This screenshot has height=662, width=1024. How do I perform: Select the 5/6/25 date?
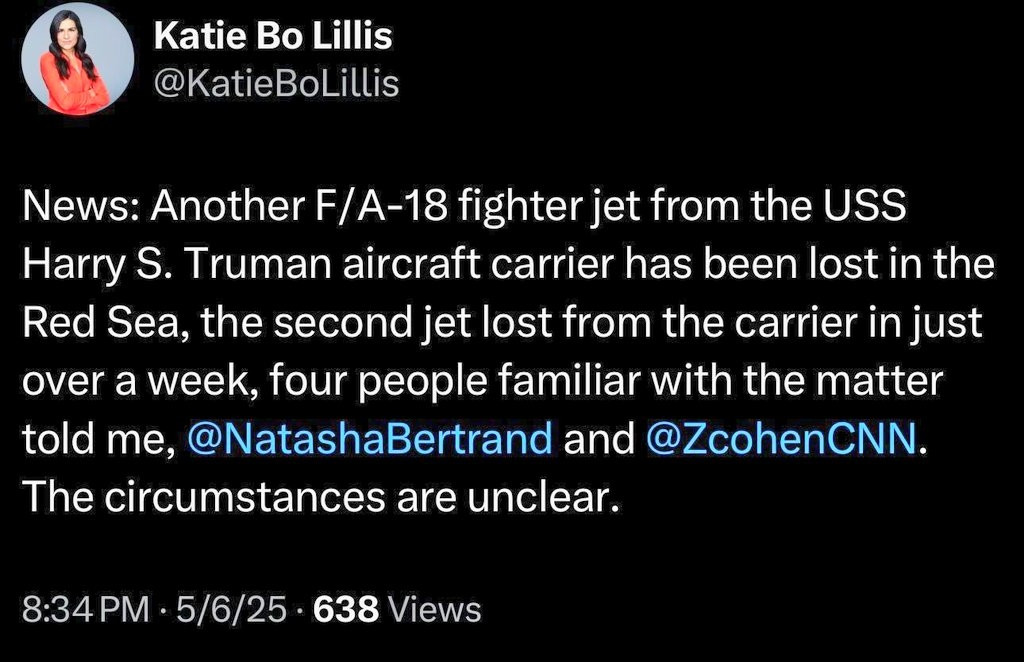(x=231, y=609)
